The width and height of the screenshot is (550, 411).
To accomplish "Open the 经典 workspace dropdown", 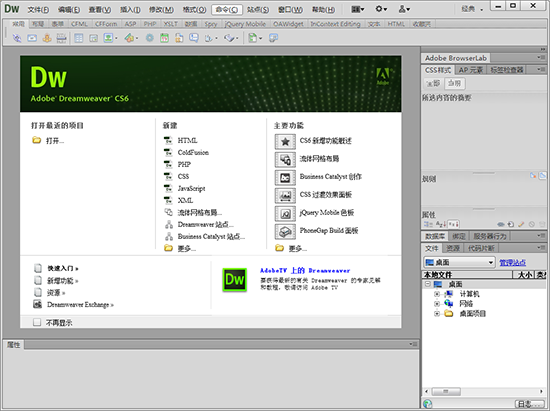I will [472, 9].
